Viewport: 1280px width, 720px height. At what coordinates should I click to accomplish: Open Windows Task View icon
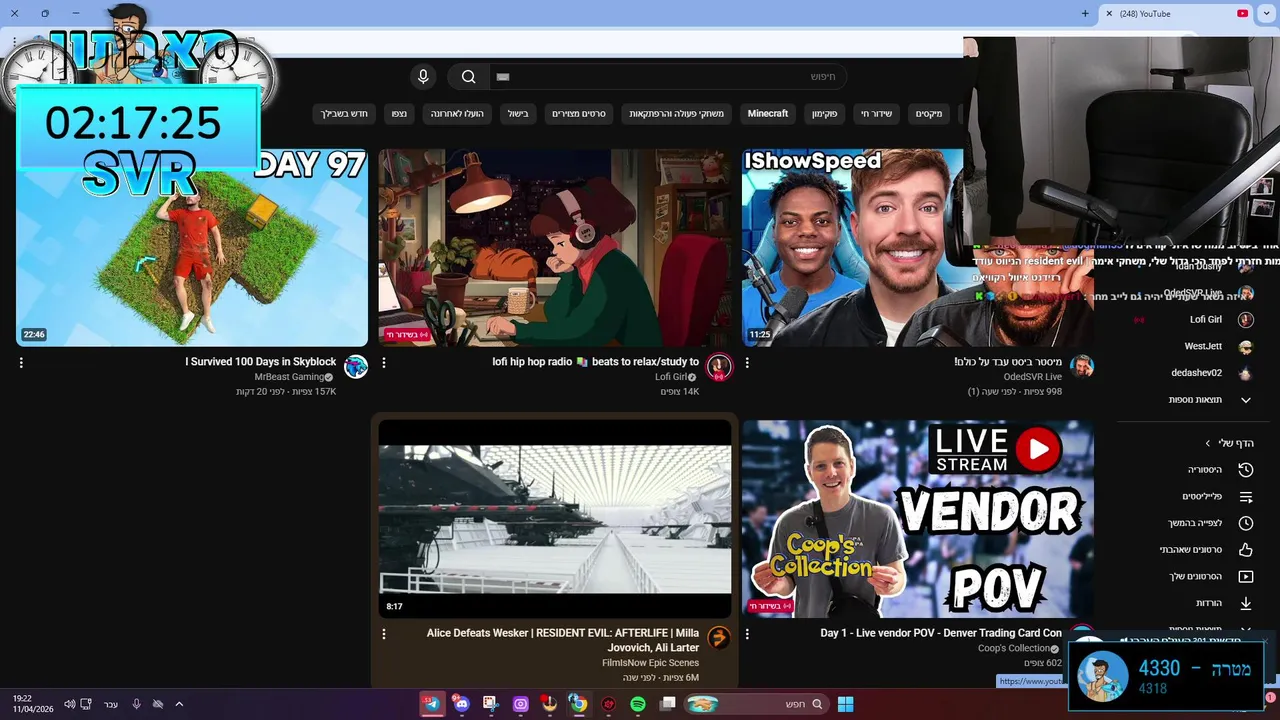click(667, 704)
